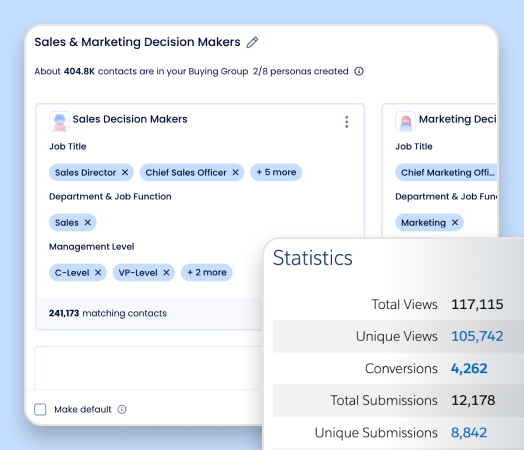
Task: Remove the Chief Sales Officer tag
Action: pos(235,172)
